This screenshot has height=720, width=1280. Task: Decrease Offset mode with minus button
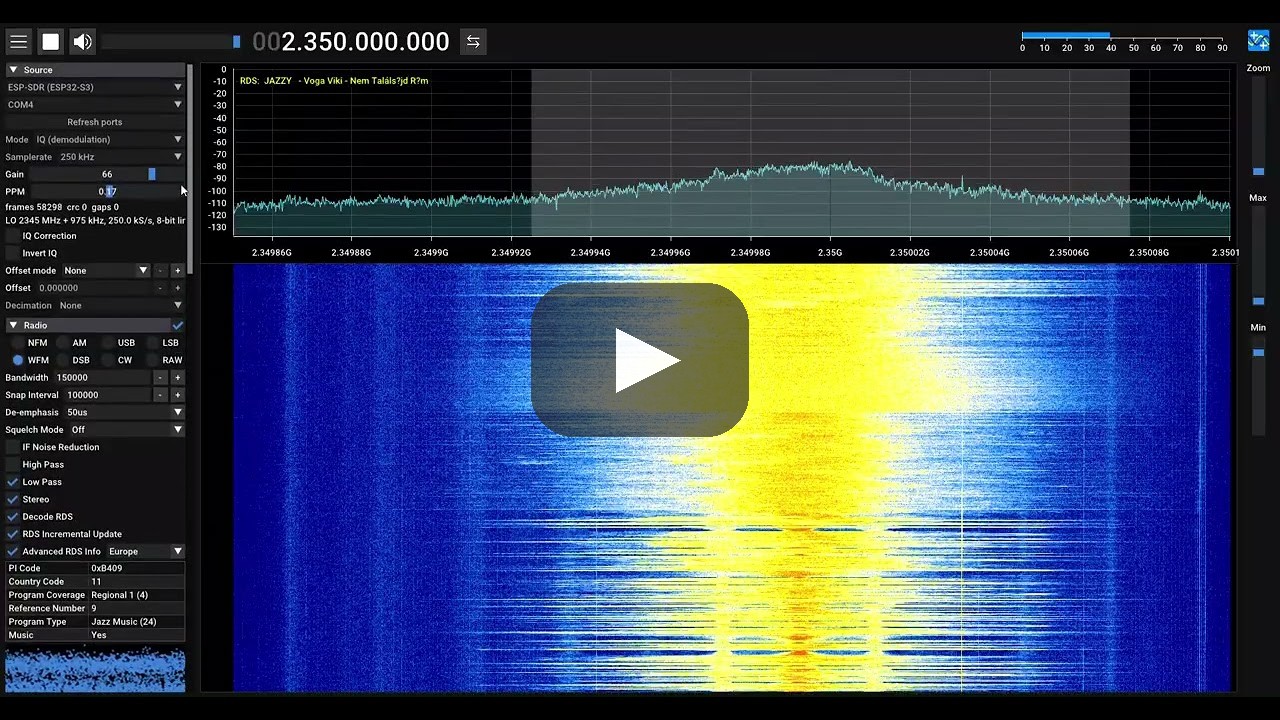click(x=160, y=270)
